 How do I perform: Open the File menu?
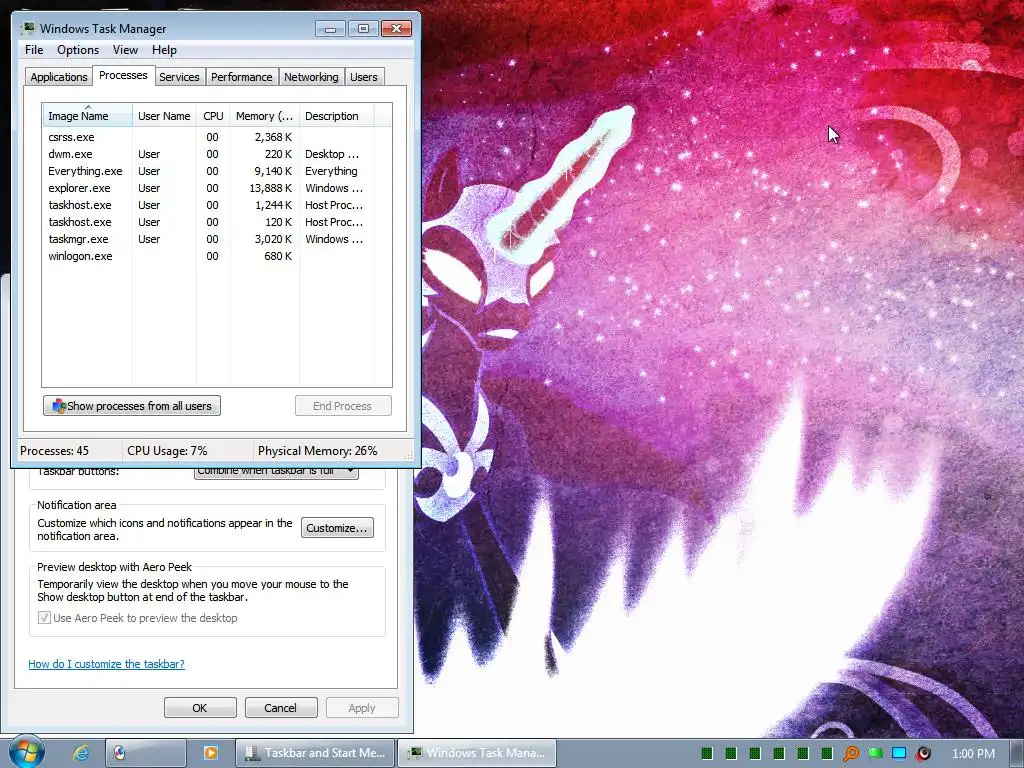point(34,50)
